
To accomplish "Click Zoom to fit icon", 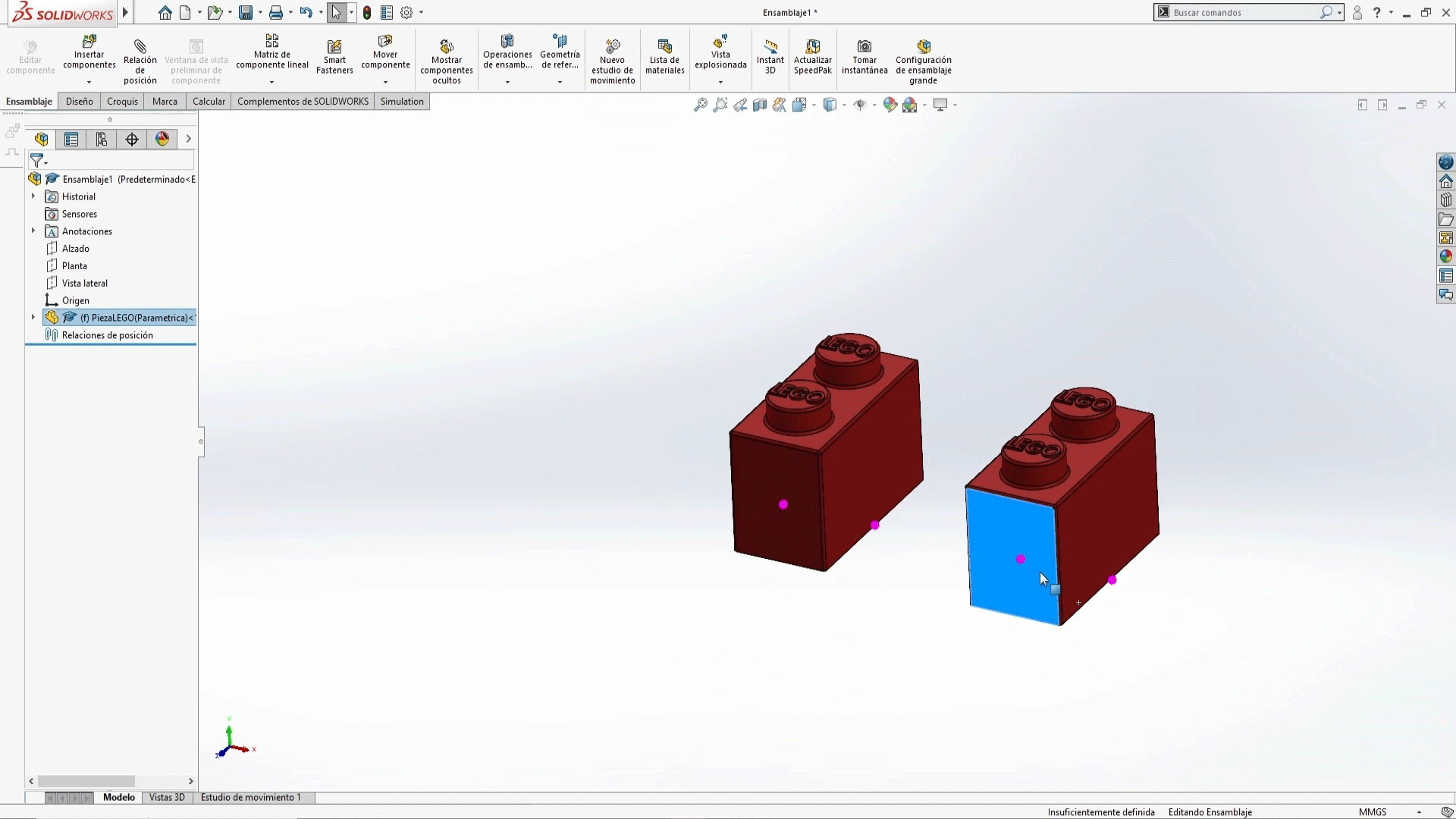I will [x=701, y=105].
